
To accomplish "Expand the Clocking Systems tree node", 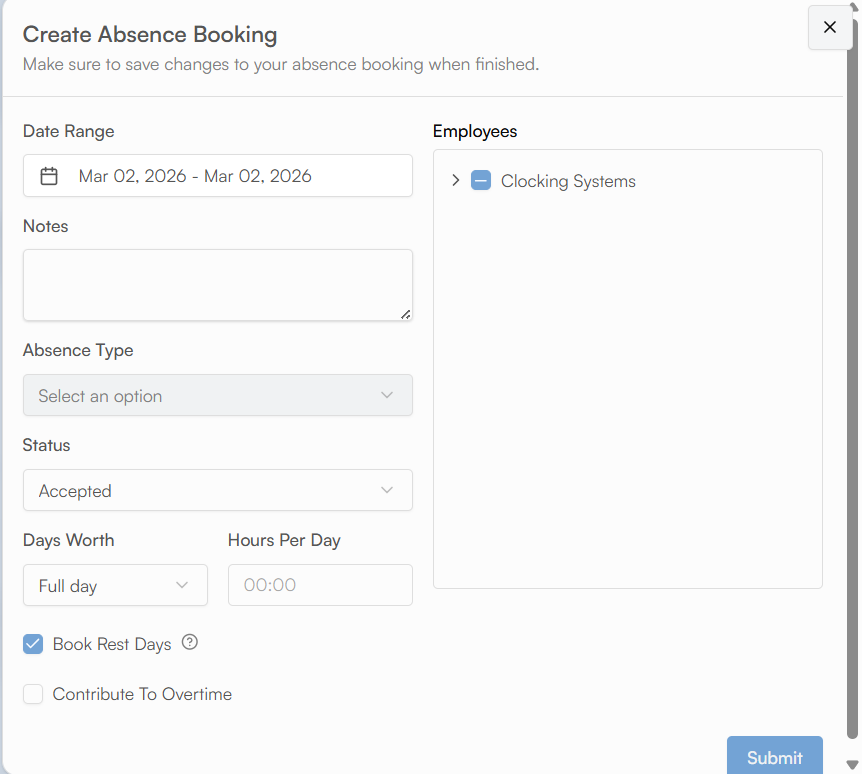I will tap(456, 181).
